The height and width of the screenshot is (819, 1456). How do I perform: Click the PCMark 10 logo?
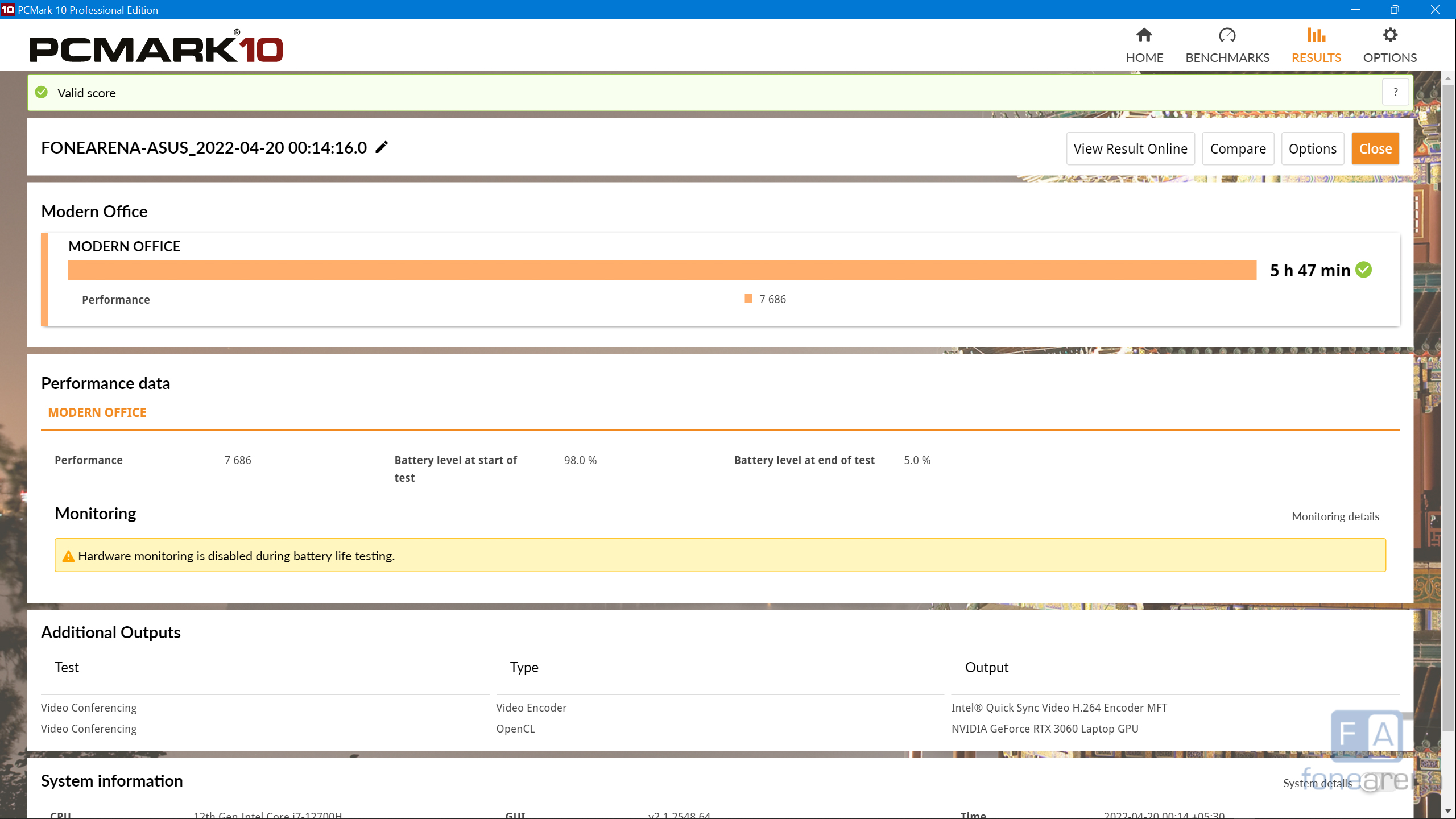point(156,47)
